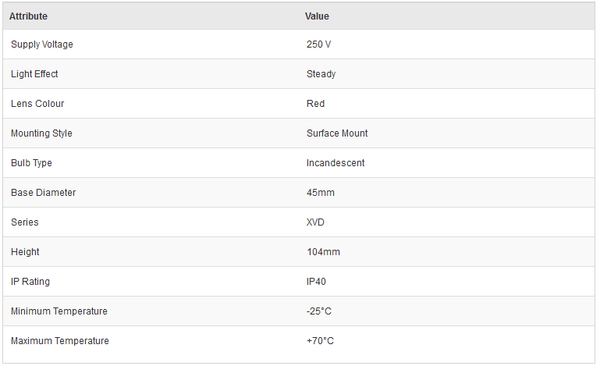
Task: Click the 250 V value
Action: (x=318, y=44)
